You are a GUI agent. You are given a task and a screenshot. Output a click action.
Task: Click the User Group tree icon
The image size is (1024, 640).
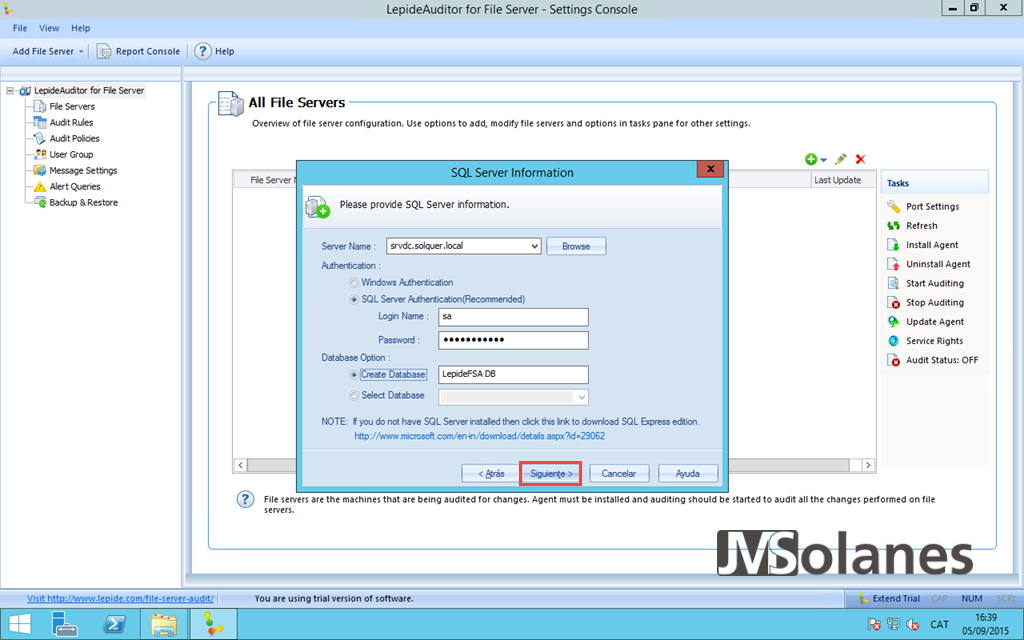[x=40, y=154]
